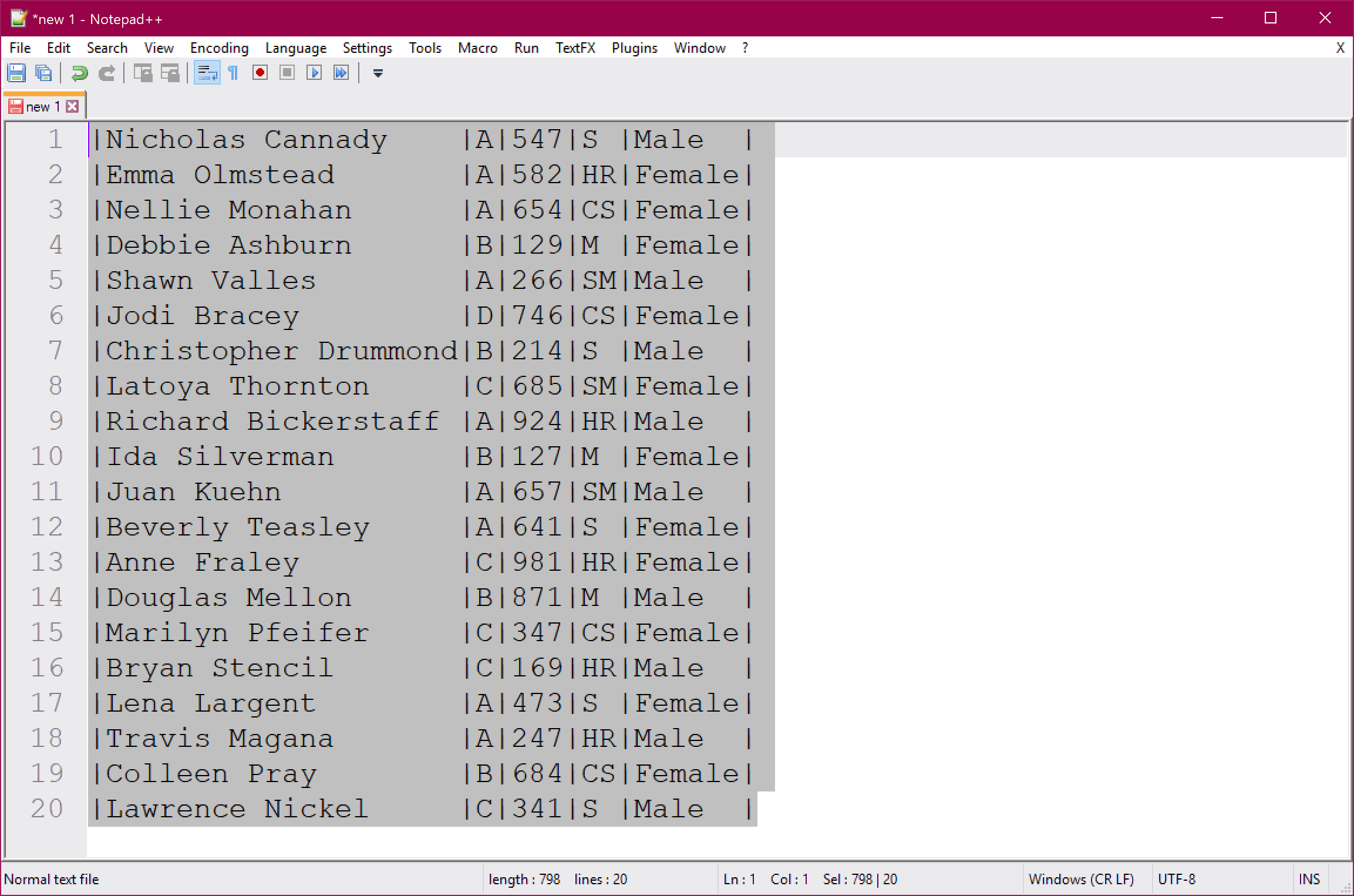Select the new 1 document tab
This screenshot has height=896, width=1354.
coord(42,107)
